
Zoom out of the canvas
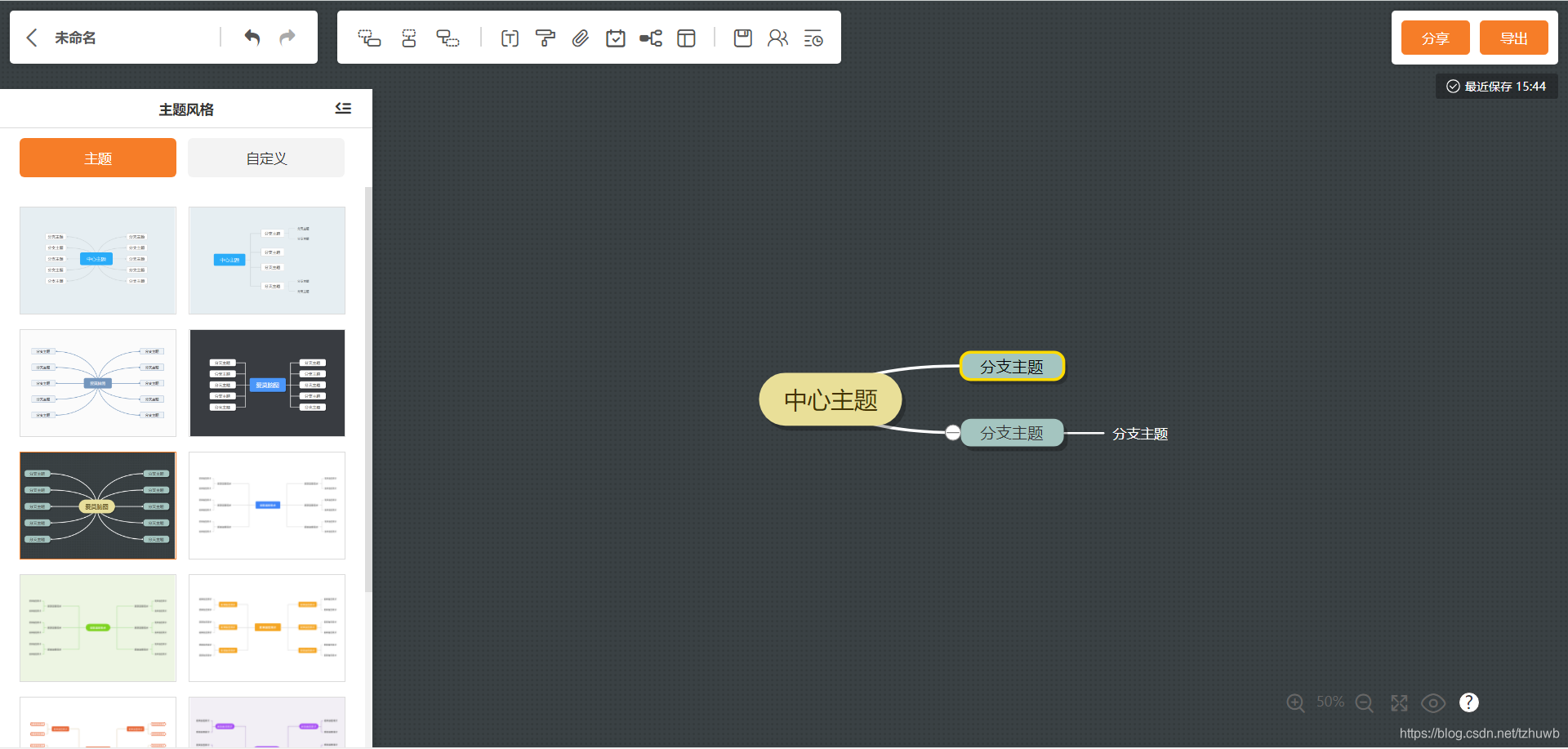1364,702
